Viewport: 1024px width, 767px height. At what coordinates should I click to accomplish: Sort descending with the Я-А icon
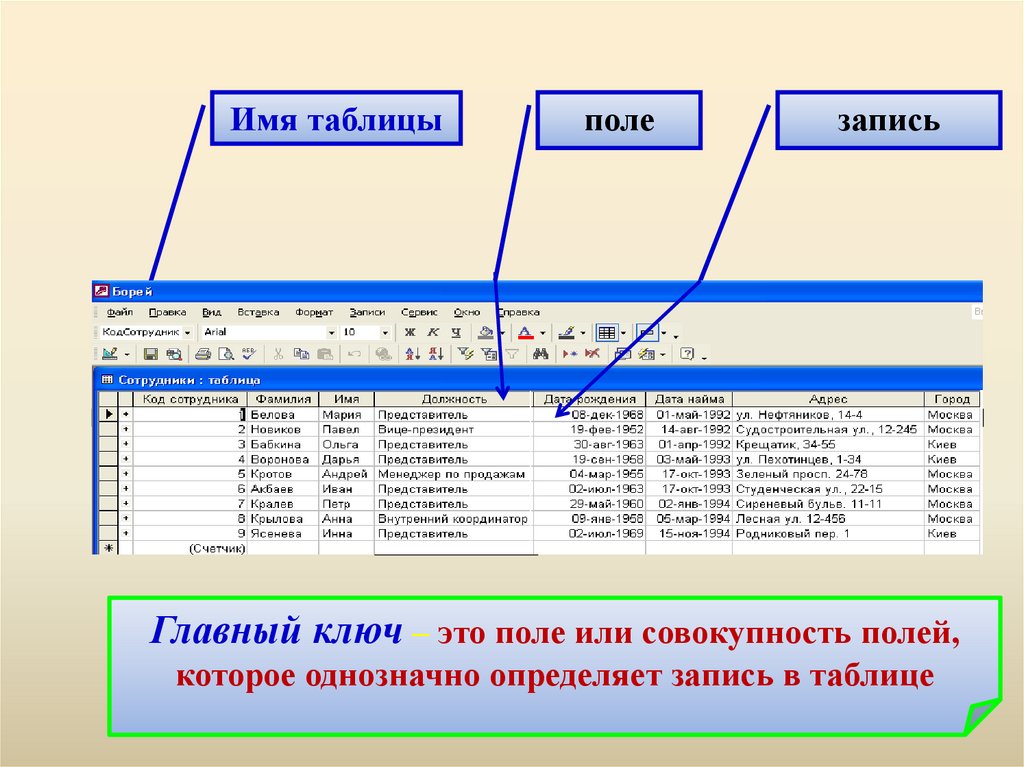436,354
